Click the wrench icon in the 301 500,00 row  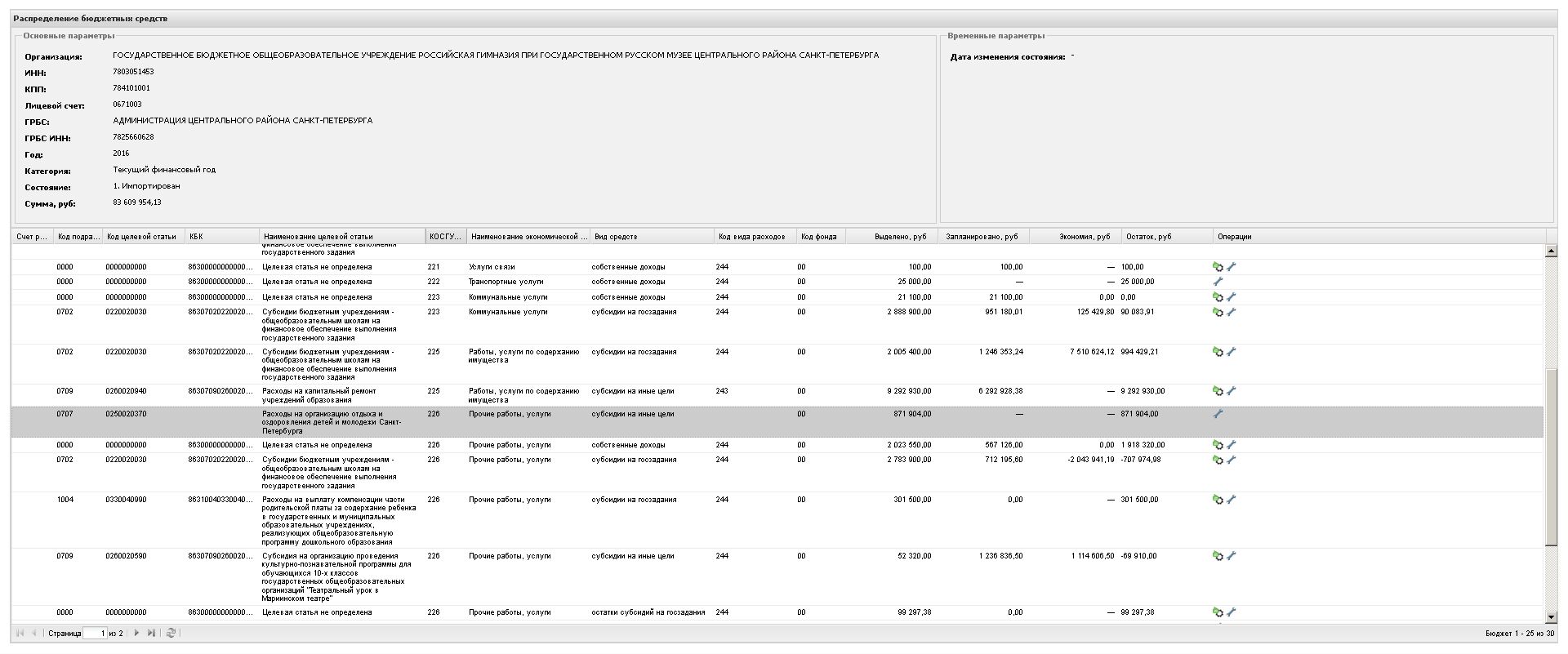pyautogui.click(x=1232, y=500)
